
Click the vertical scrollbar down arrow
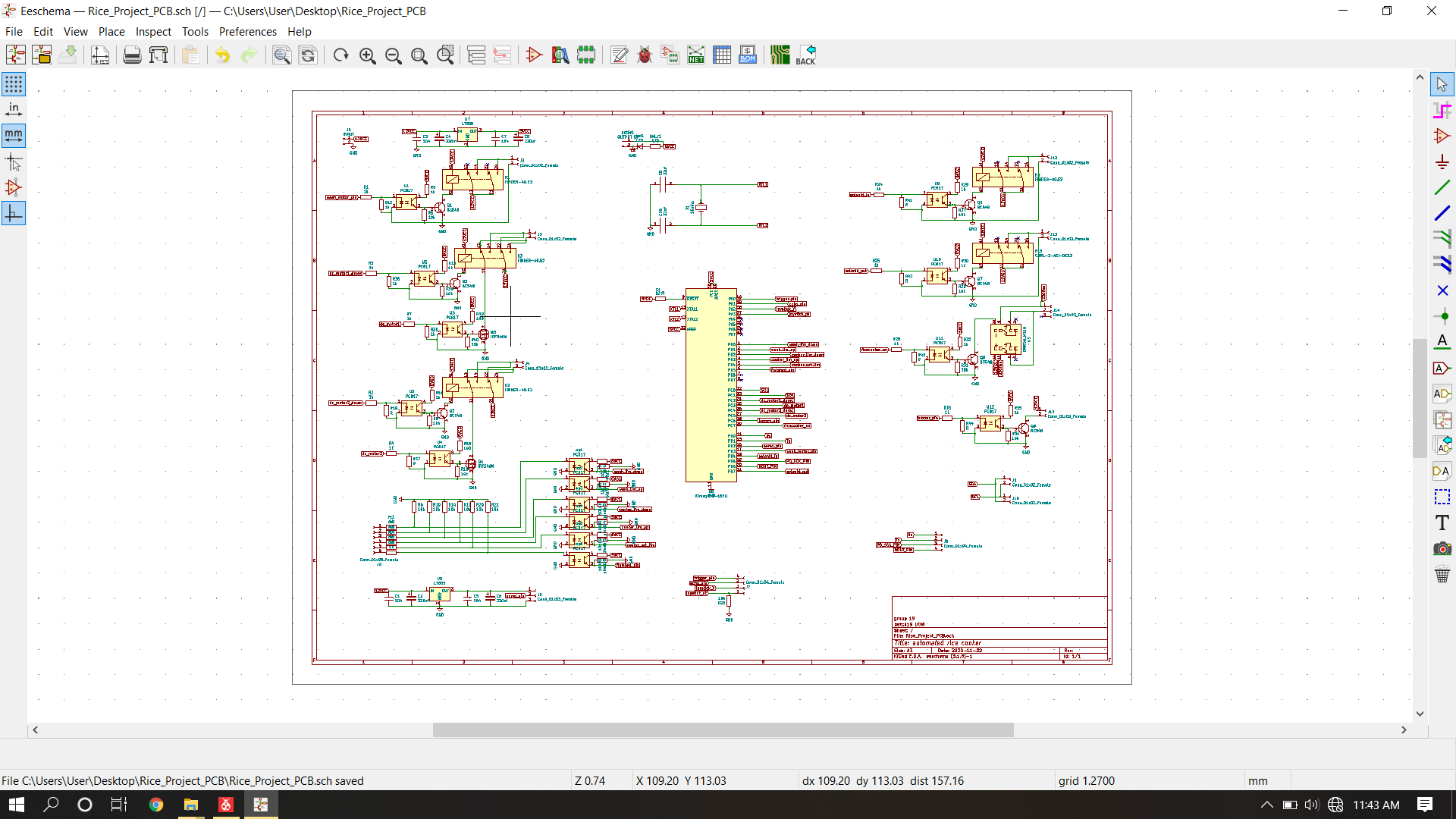point(1420,714)
